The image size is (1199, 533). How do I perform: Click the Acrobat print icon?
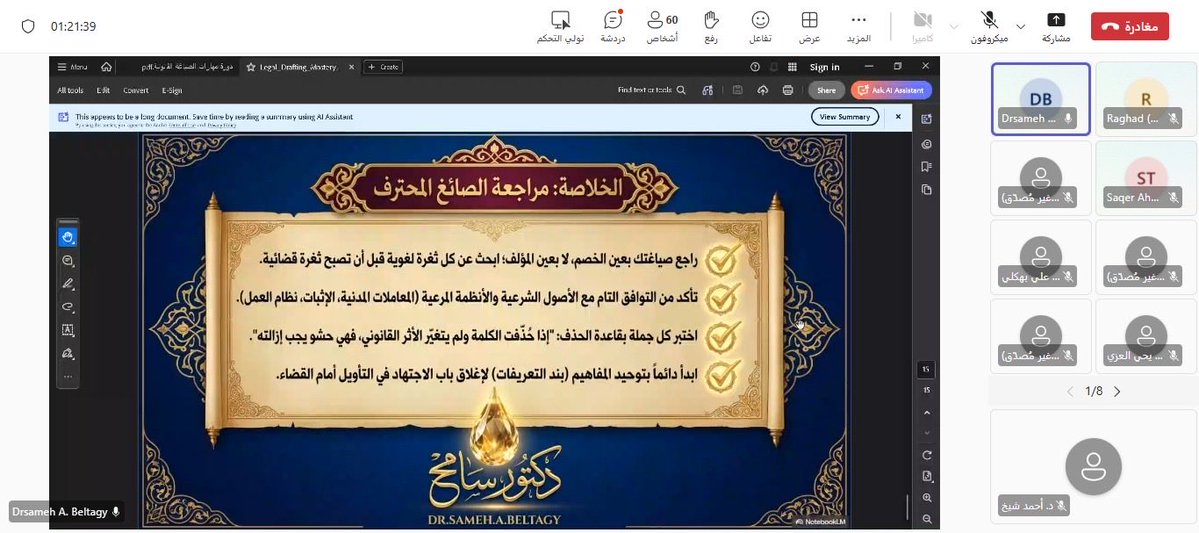(x=788, y=90)
